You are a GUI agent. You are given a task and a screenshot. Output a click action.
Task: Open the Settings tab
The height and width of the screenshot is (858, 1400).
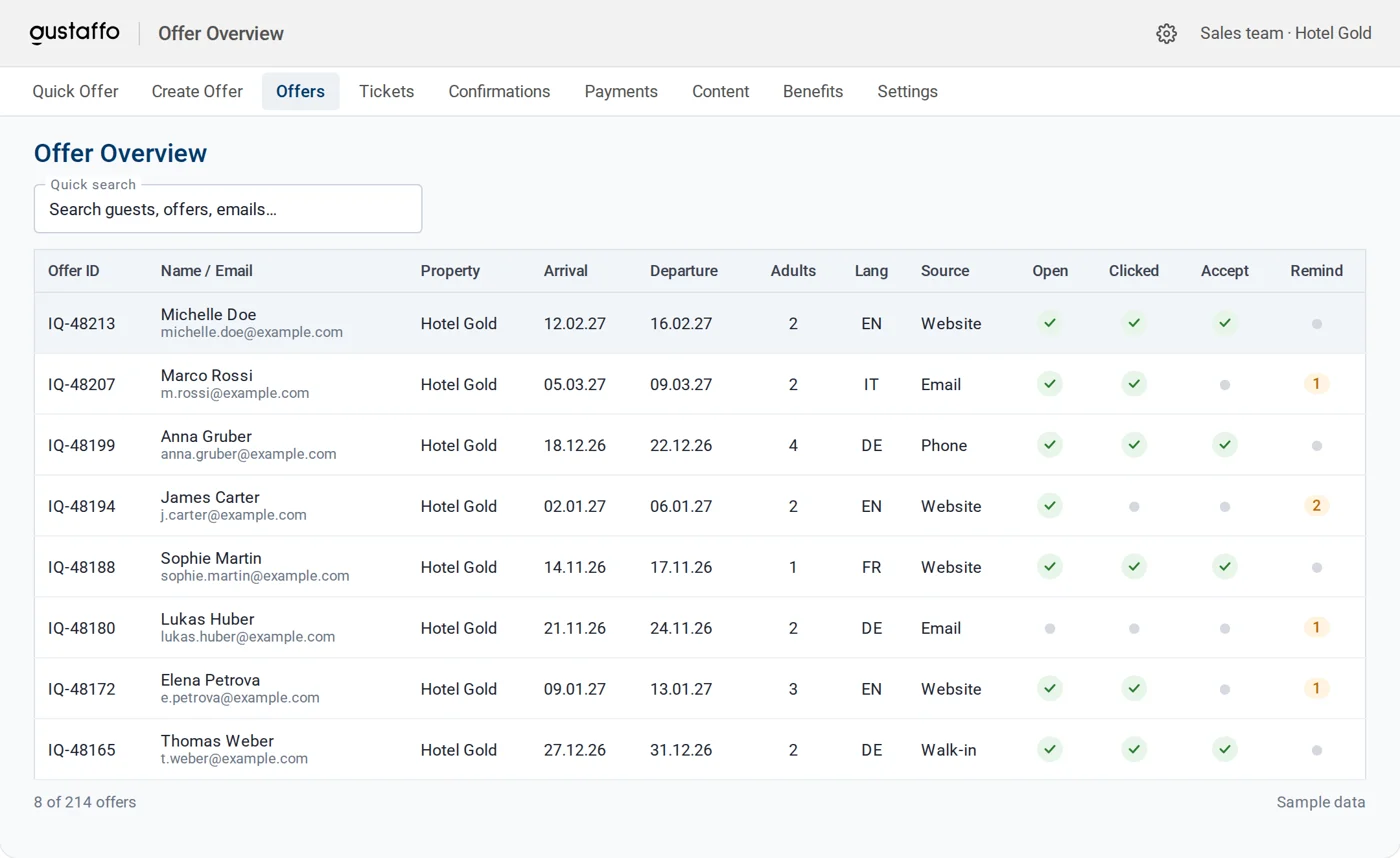[907, 92]
